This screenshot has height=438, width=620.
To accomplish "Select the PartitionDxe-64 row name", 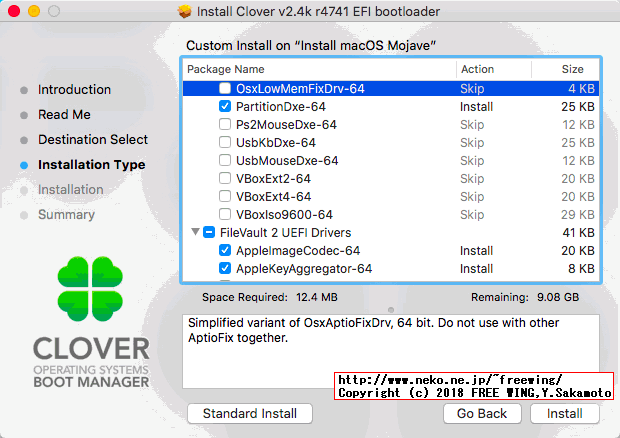I will click(281, 107).
